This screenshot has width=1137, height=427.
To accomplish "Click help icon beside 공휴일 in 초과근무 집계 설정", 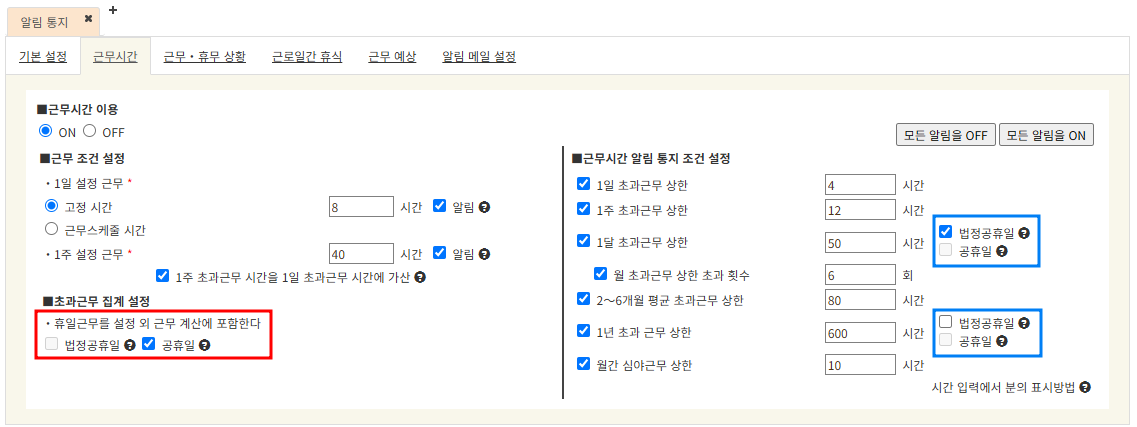I will pos(204,345).
